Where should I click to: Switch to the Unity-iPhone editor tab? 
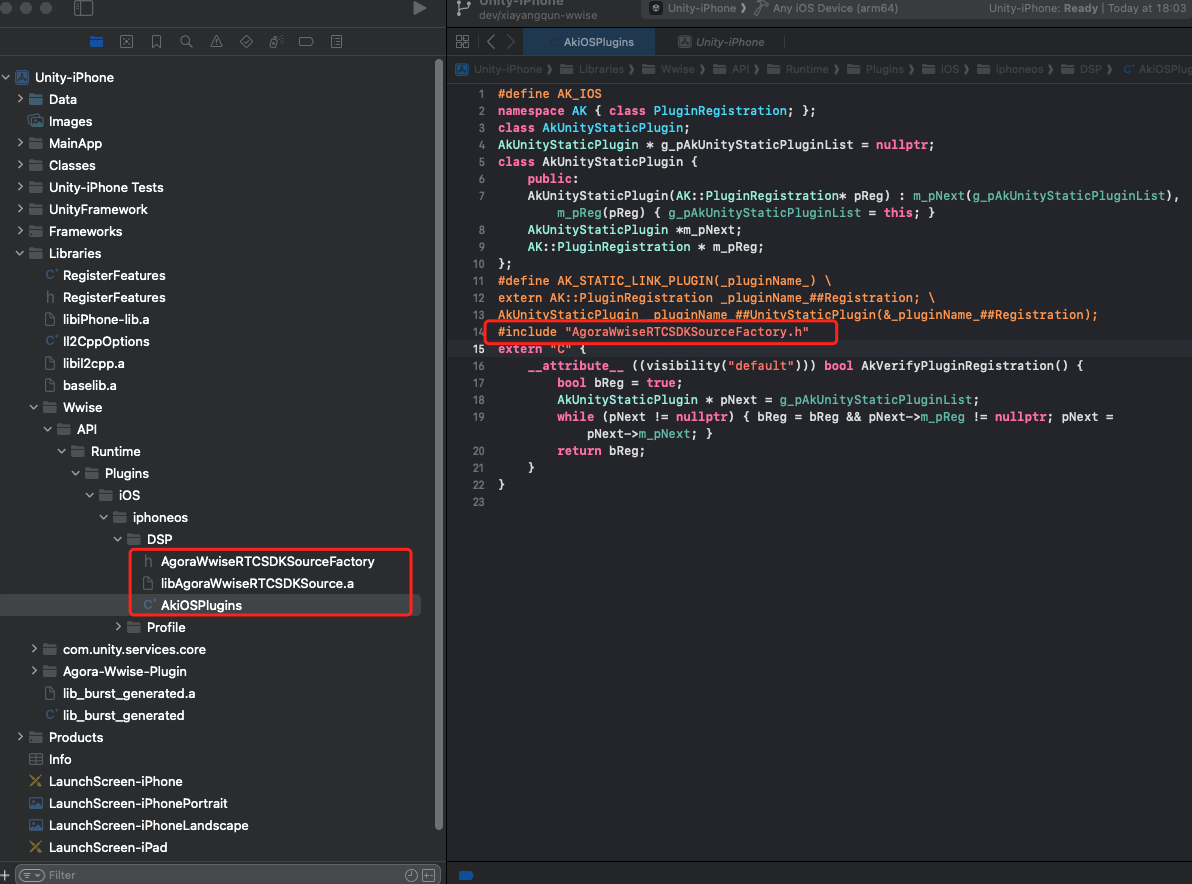[721, 42]
